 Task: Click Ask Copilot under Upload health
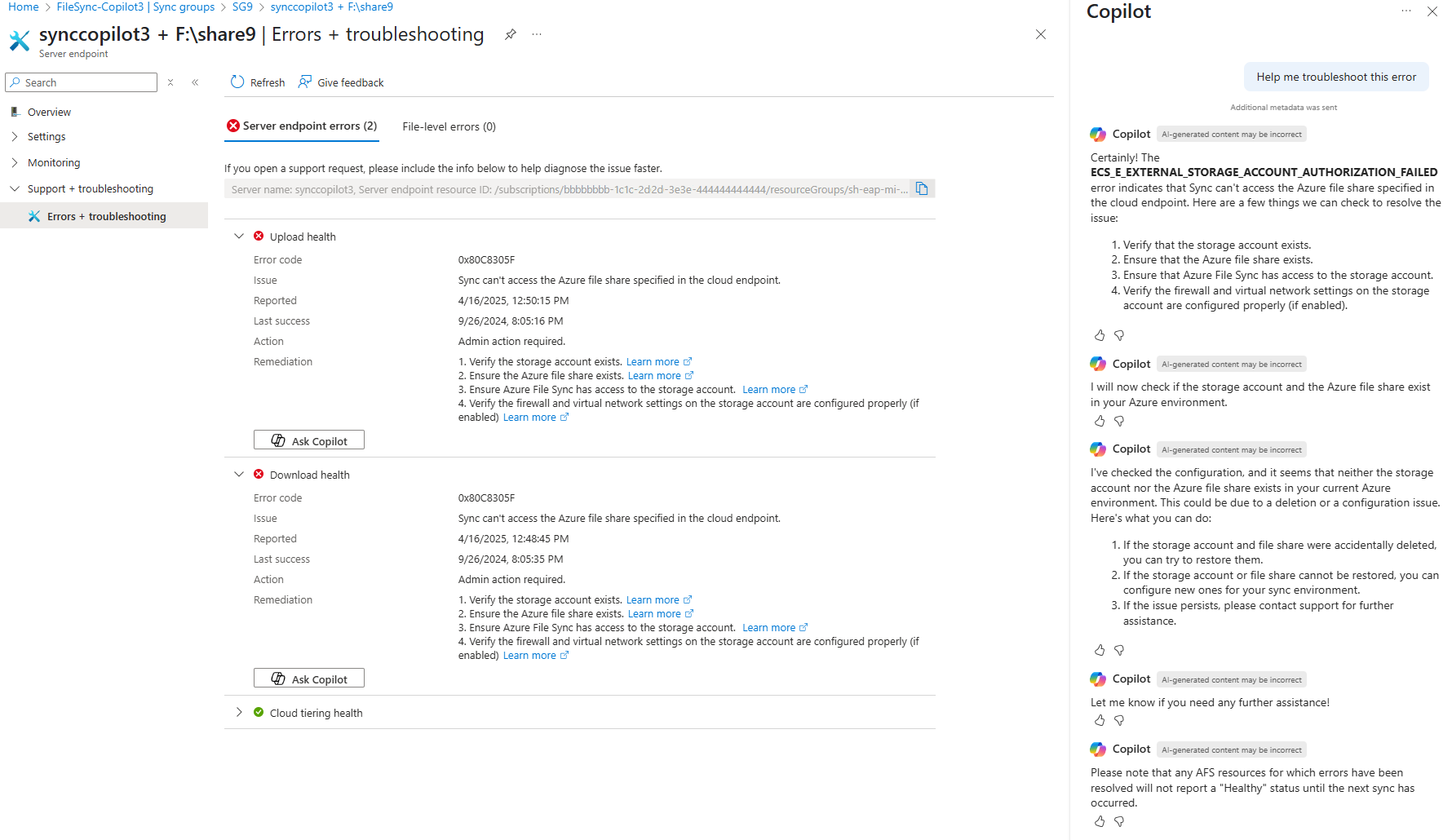(x=309, y=441)
